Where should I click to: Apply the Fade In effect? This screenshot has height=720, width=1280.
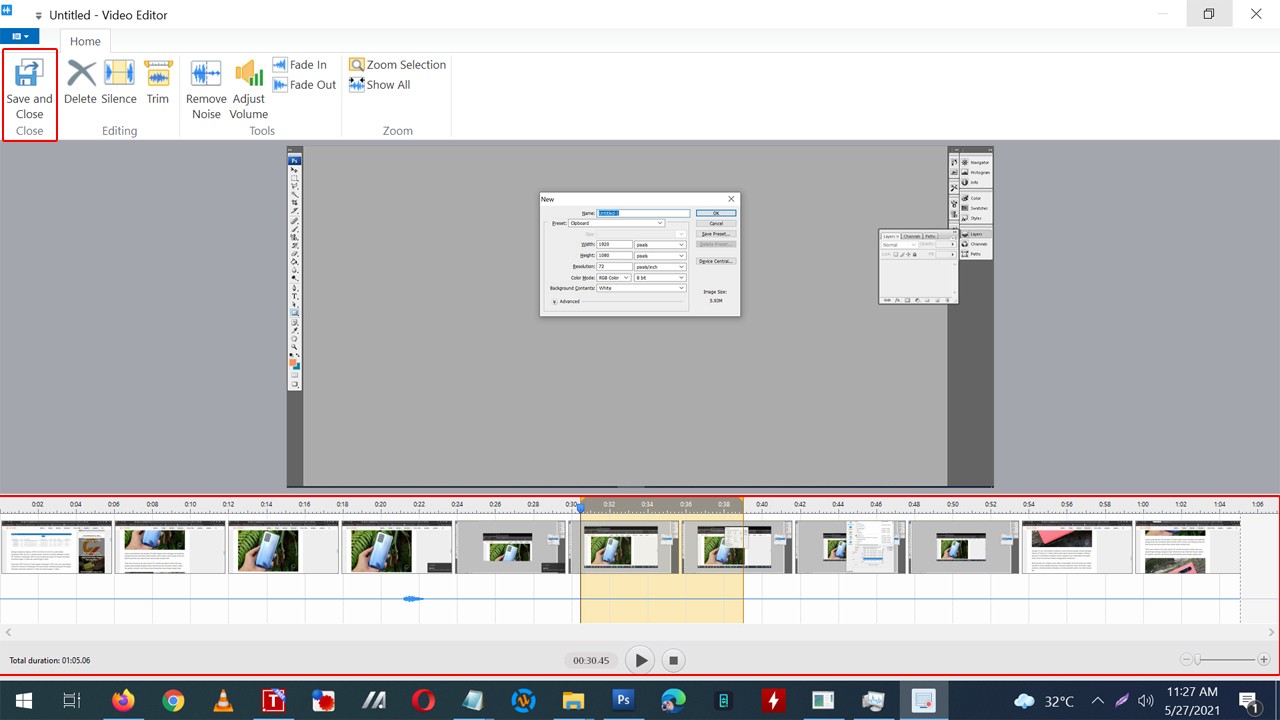pos(299,65)
